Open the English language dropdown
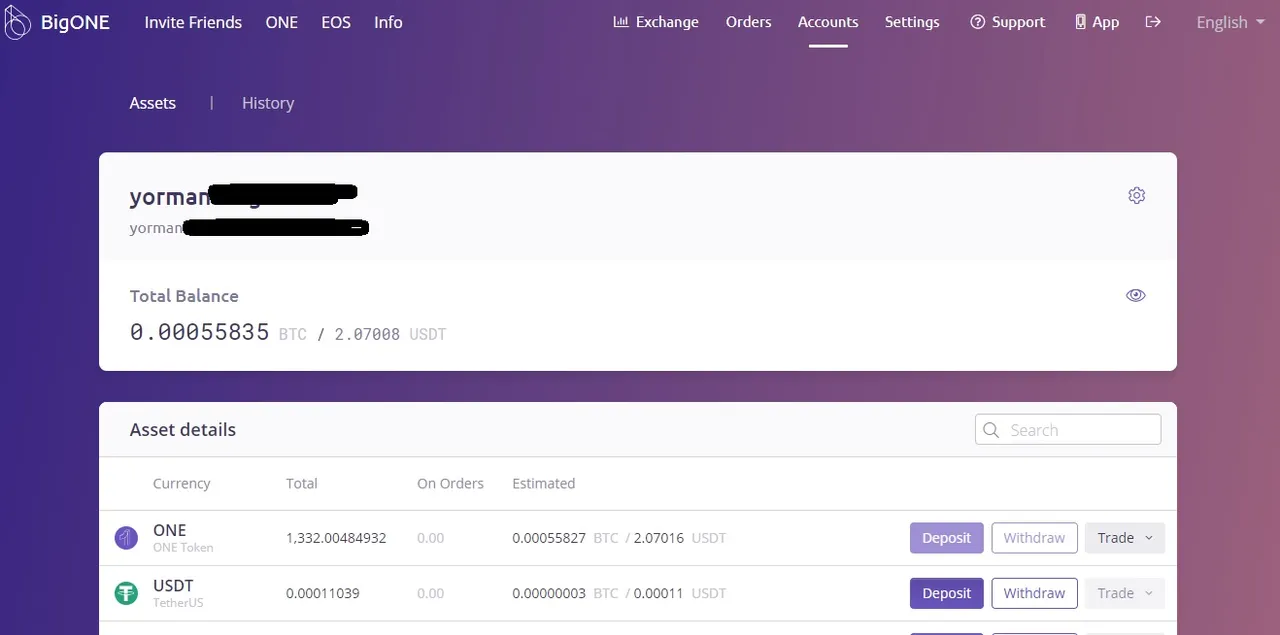This screenshot has height=635, width=1280. 1230,22
